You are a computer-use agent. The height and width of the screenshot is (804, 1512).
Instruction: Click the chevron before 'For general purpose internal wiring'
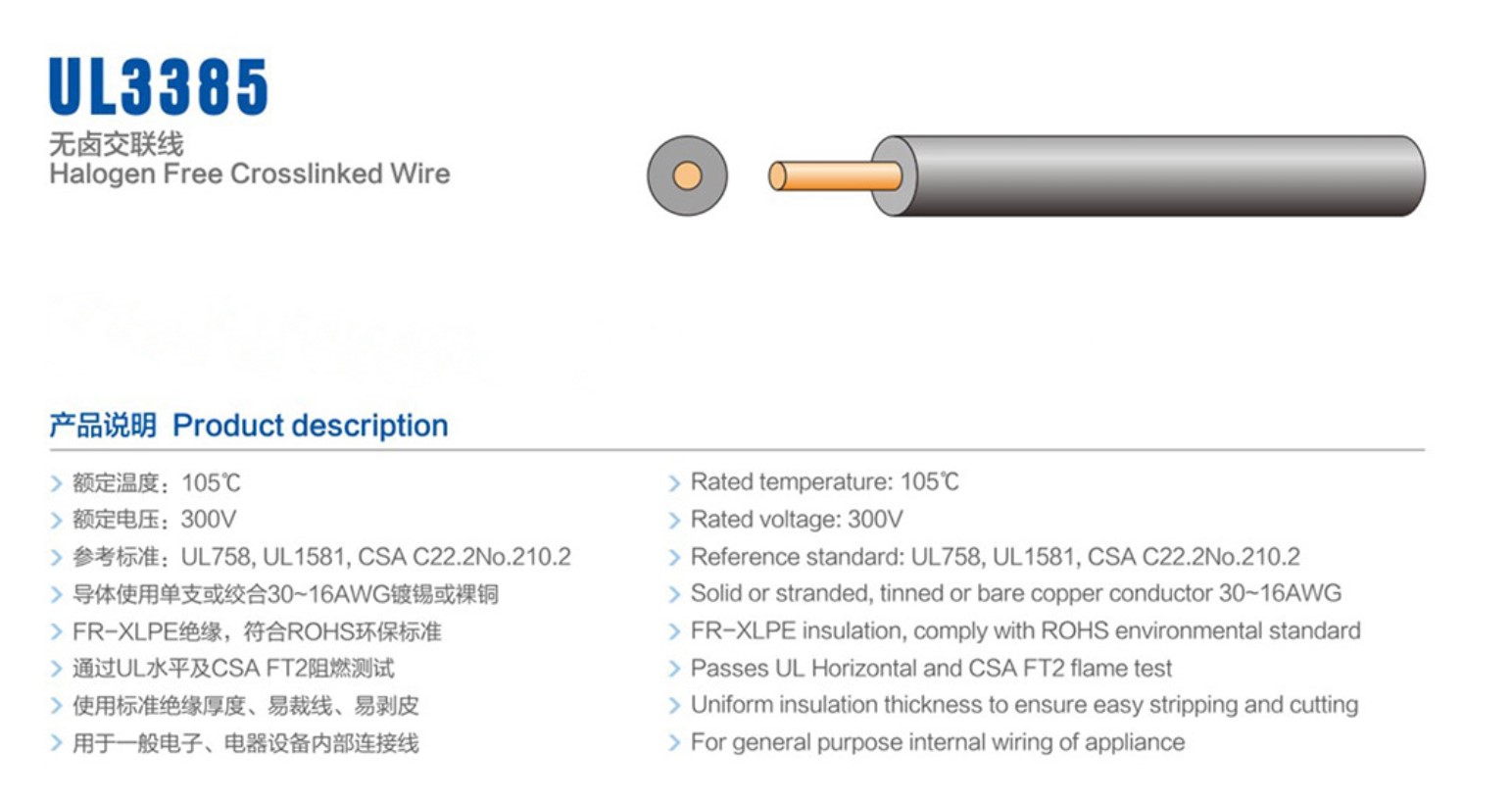click(674, 743)
